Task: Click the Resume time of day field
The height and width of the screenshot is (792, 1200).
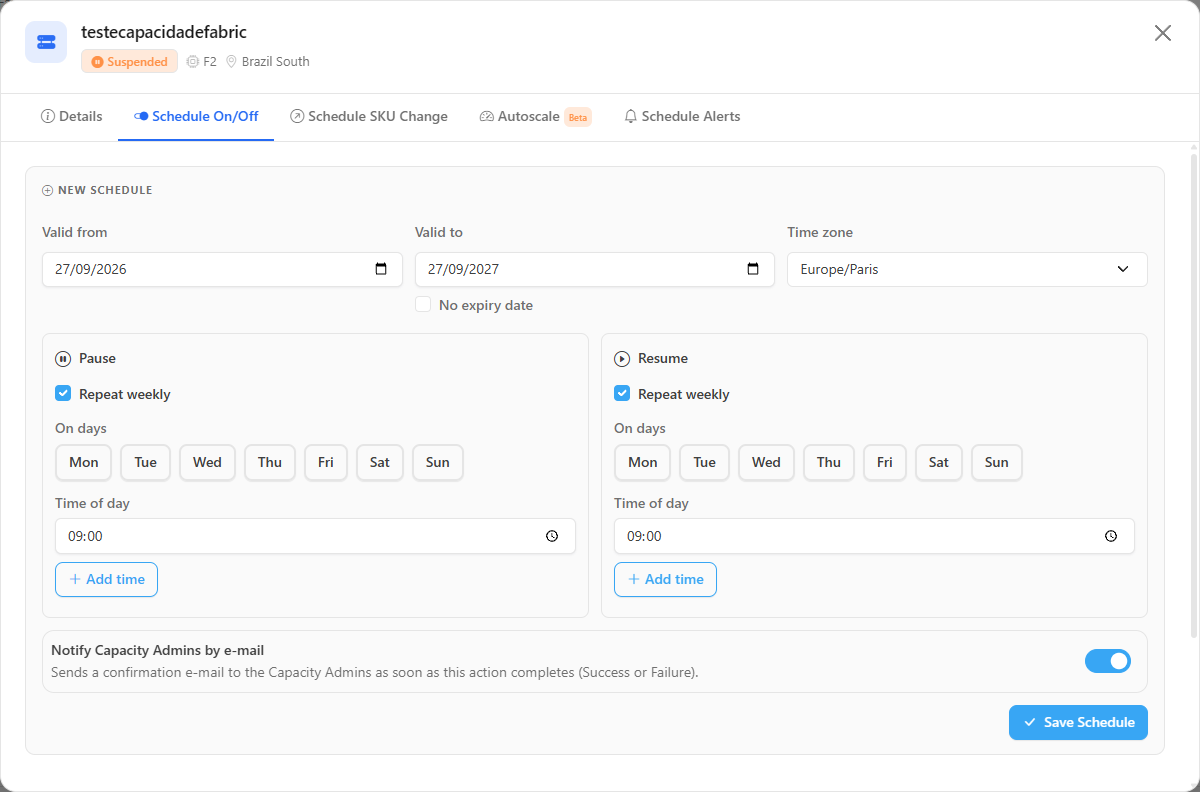Action: tap(874, 536)
